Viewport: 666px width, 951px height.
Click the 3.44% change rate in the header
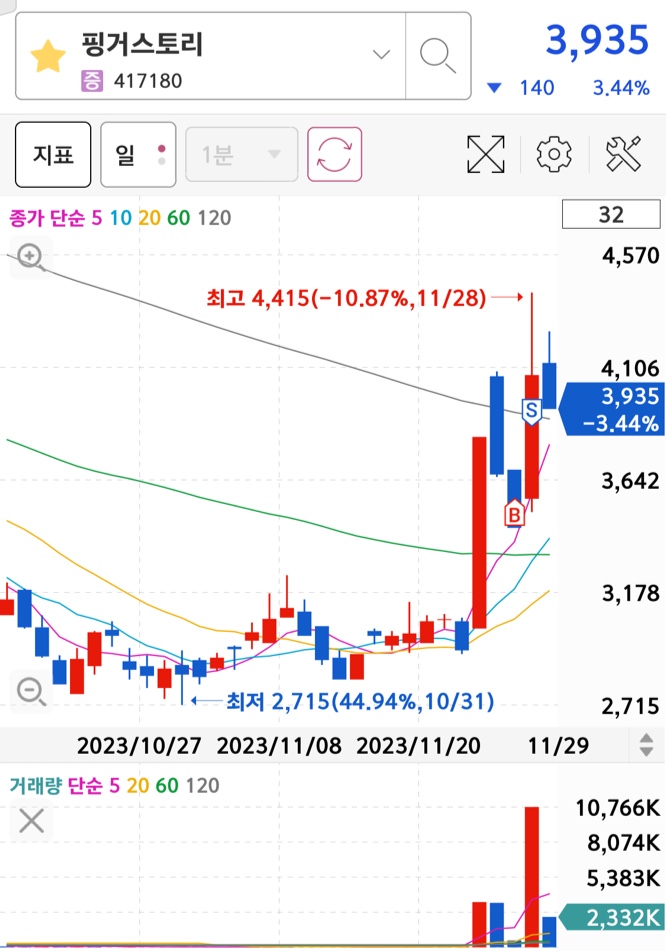[x=621, y=88]
